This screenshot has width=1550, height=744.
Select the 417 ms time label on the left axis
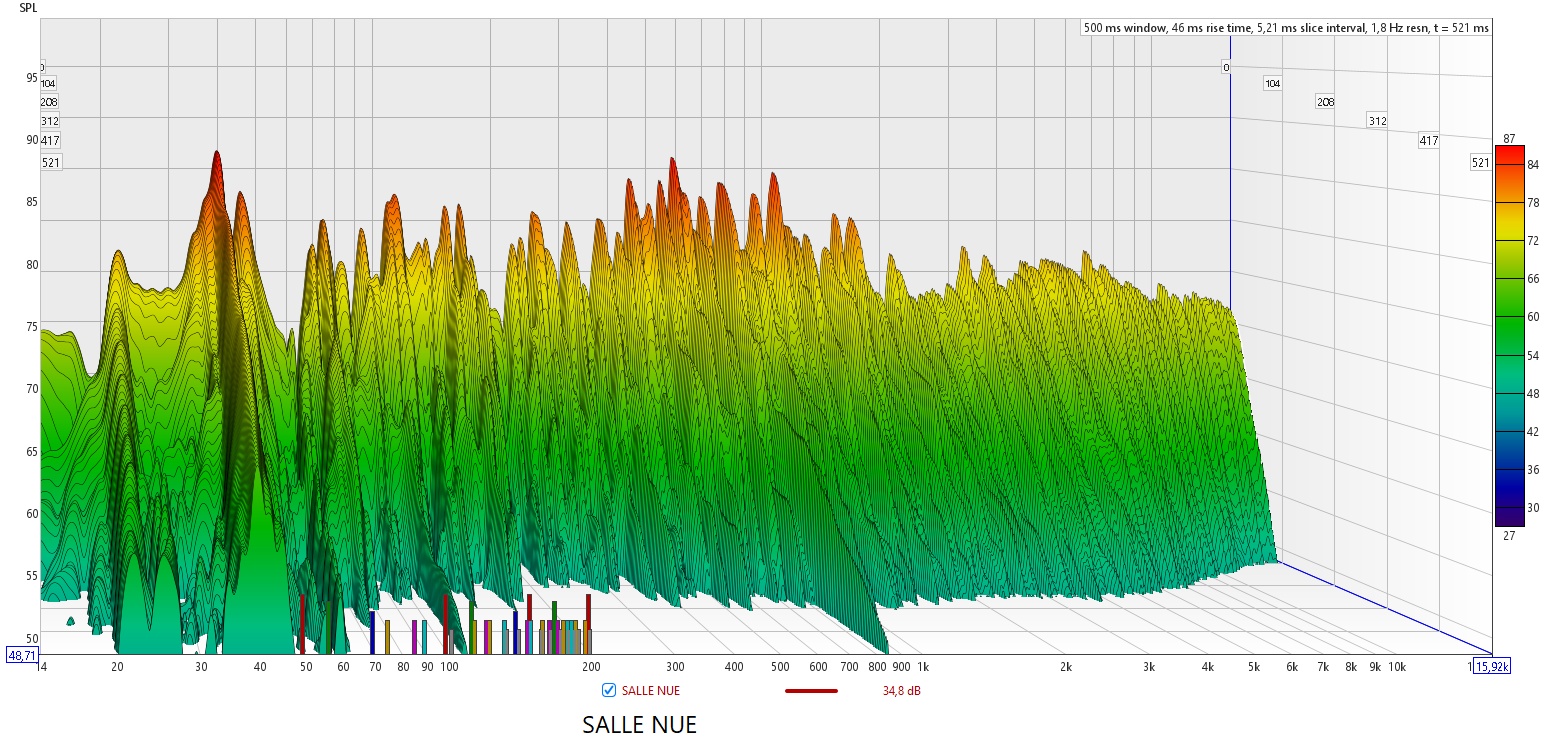(50, 141)
